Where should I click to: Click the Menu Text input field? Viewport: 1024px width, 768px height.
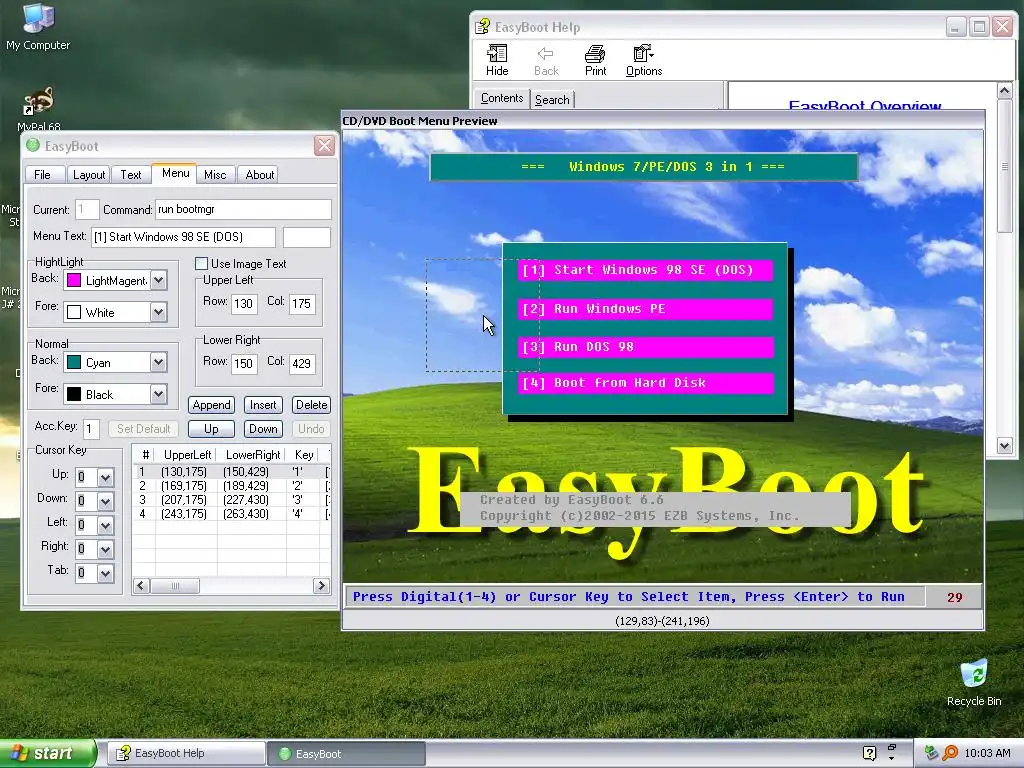[183, 237]
